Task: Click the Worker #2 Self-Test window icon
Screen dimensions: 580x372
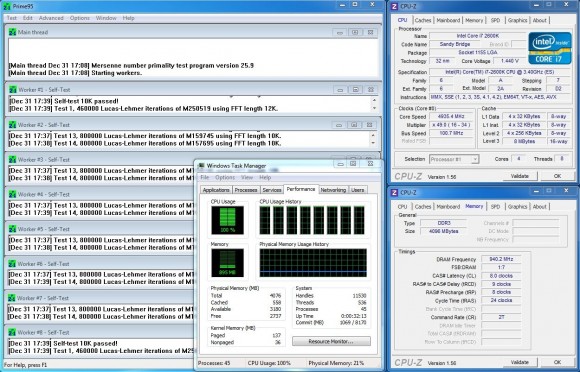Action: [13, 125]
